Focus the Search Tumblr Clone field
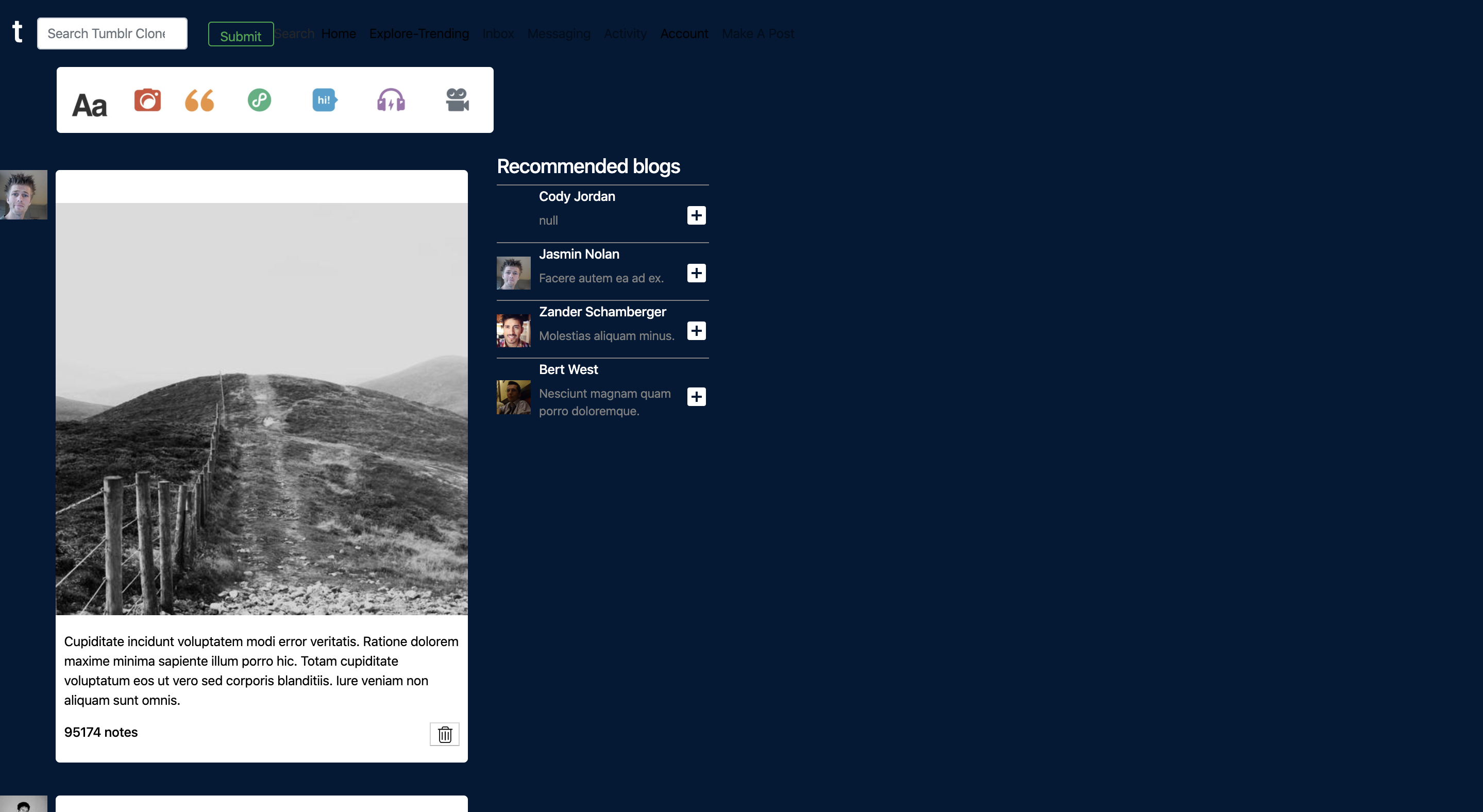This screenshot has width=1483, height=812. click(112, 33)
